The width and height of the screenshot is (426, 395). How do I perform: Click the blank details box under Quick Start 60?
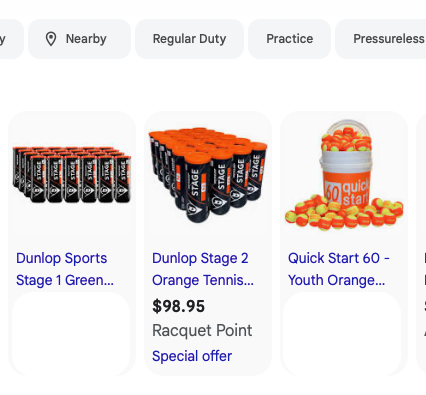click(342, 334)
